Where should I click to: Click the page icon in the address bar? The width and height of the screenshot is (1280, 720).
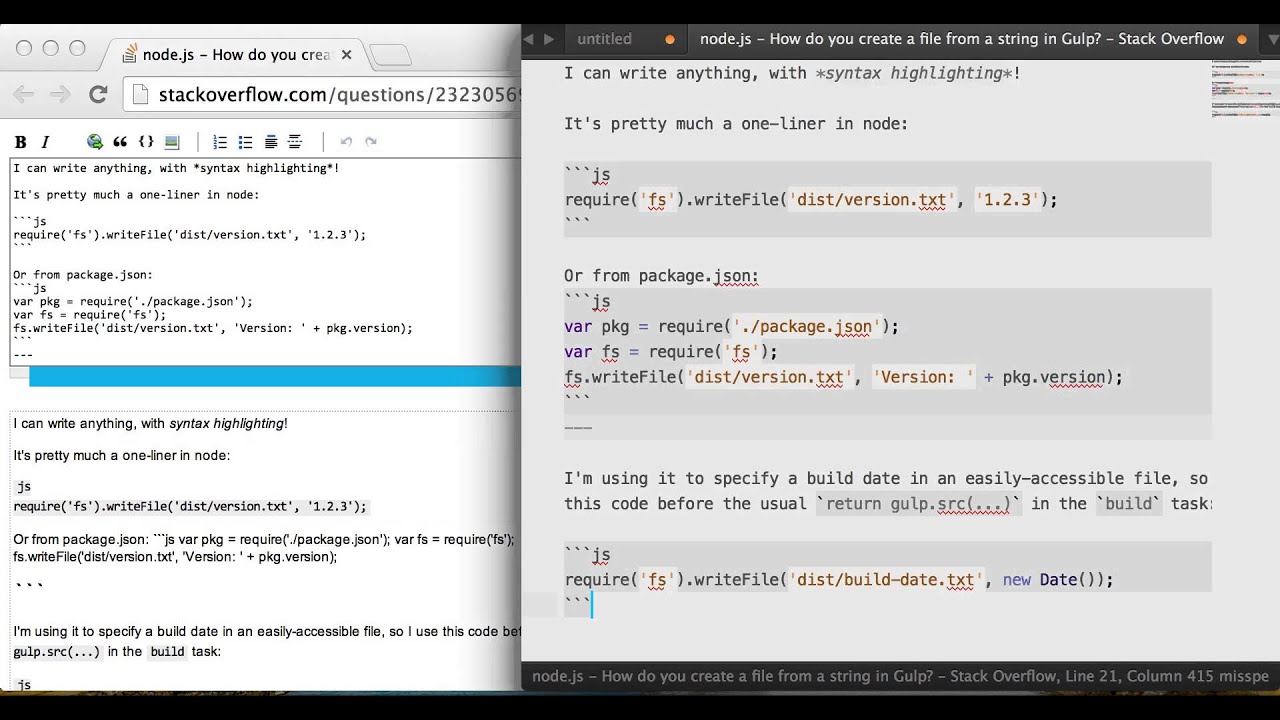click(x=141, y=95)
